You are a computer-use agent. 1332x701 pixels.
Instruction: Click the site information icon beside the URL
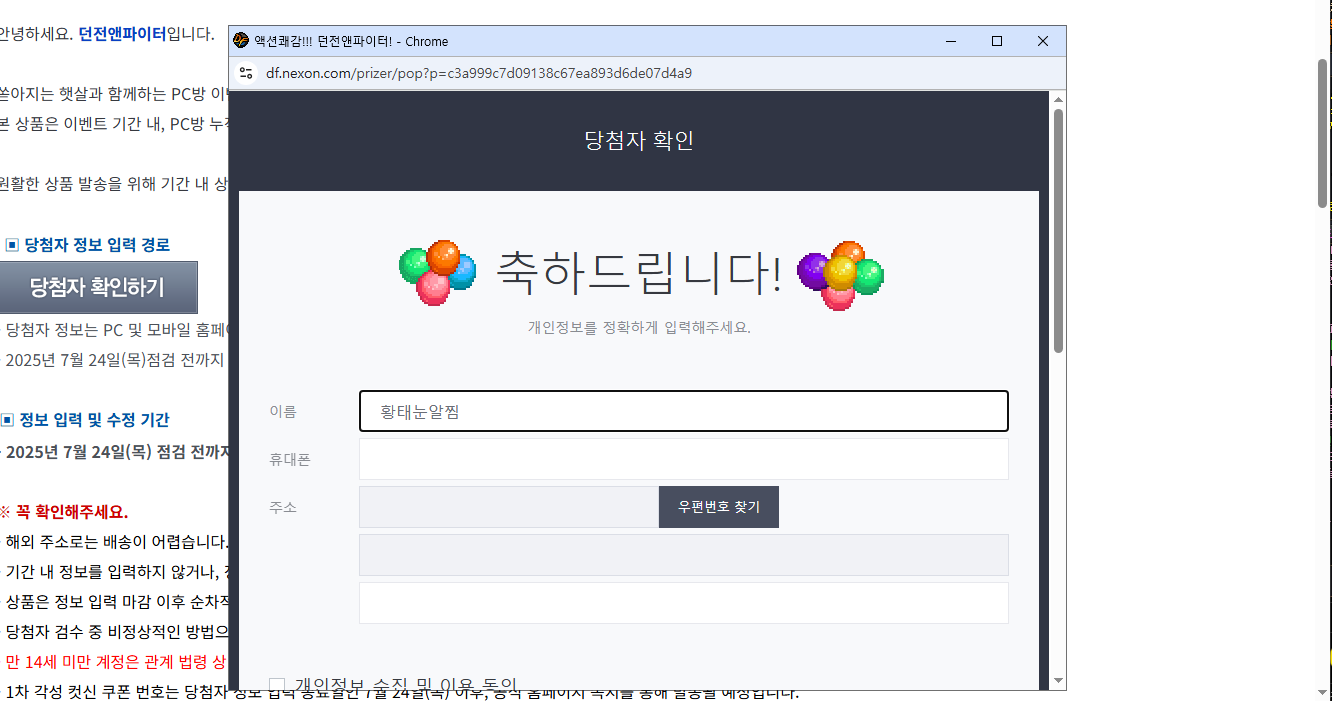(x=247, y=73)
